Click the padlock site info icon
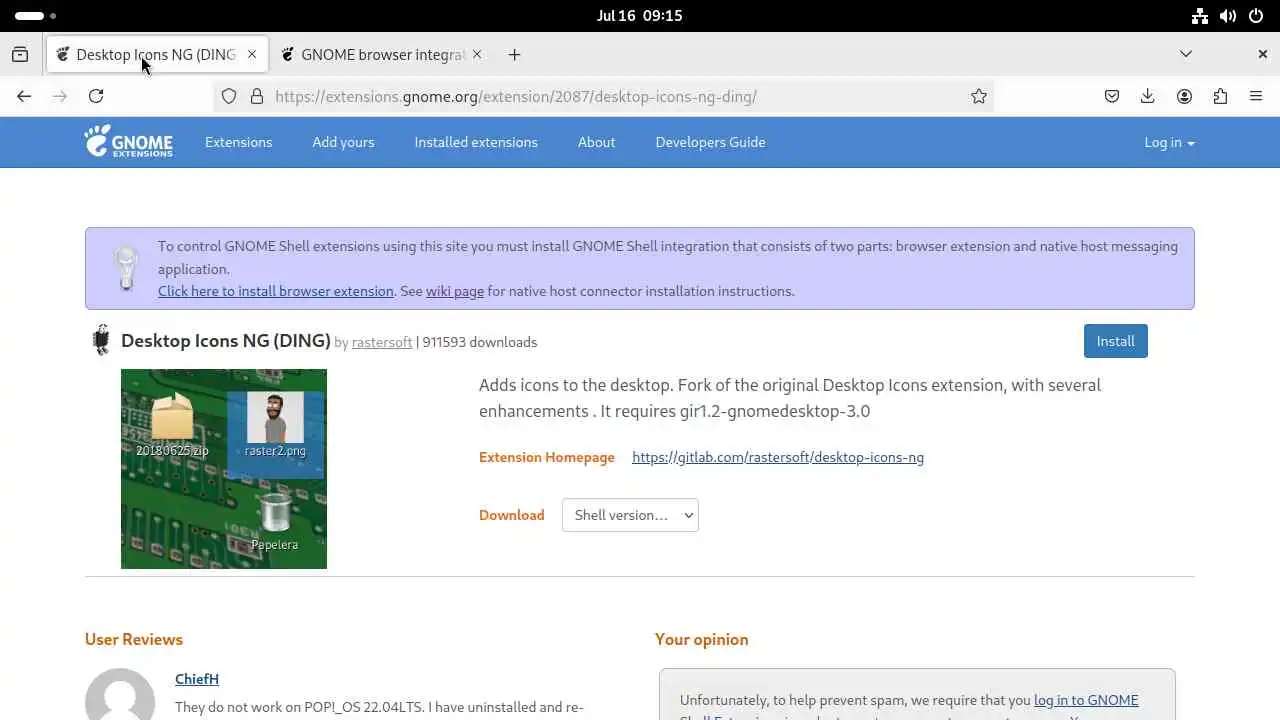Screen dimensions: 1280x720 pyautogui.click(x=257, y=96)
